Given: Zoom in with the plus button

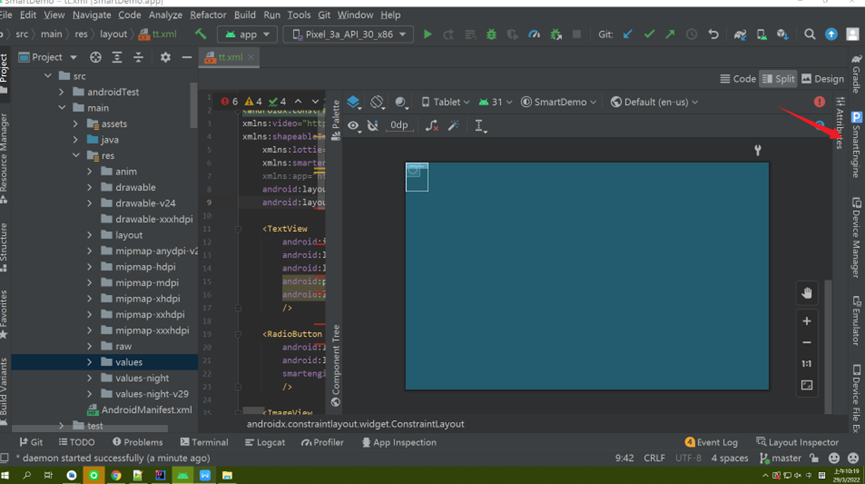Looking at the screenshot, I should [806, 321].
